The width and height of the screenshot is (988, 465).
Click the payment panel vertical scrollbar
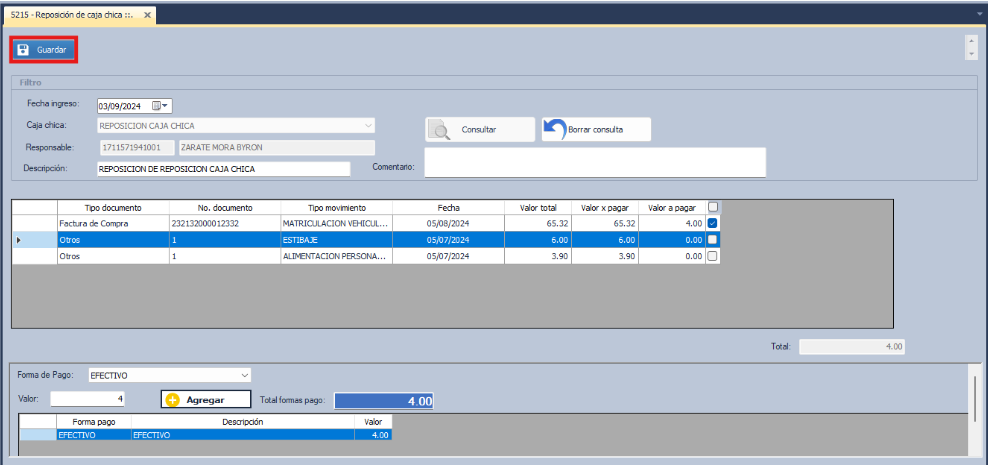click(x=975, y=400)
